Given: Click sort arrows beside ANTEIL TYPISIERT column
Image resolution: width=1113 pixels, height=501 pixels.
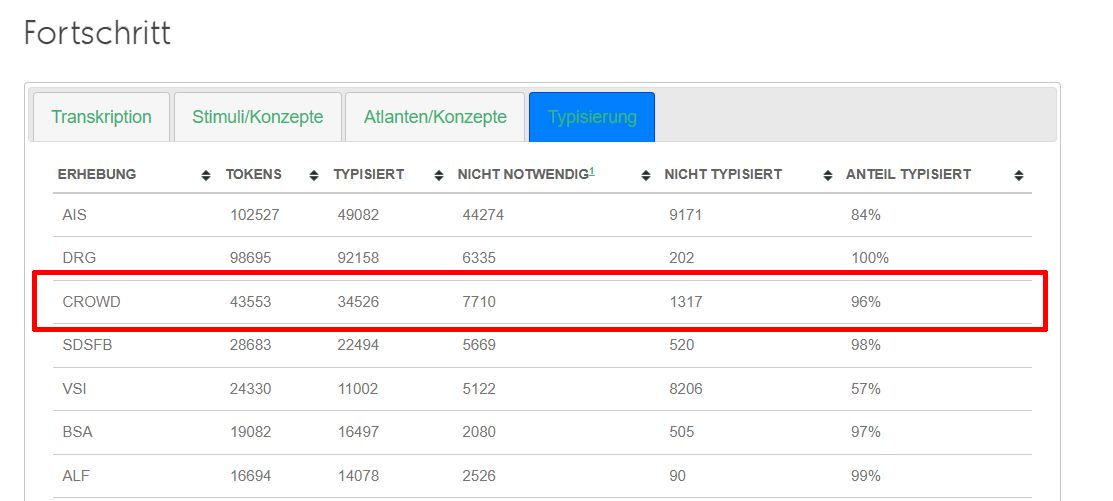Looking at the screenshot, I should tap(1018, 175).
